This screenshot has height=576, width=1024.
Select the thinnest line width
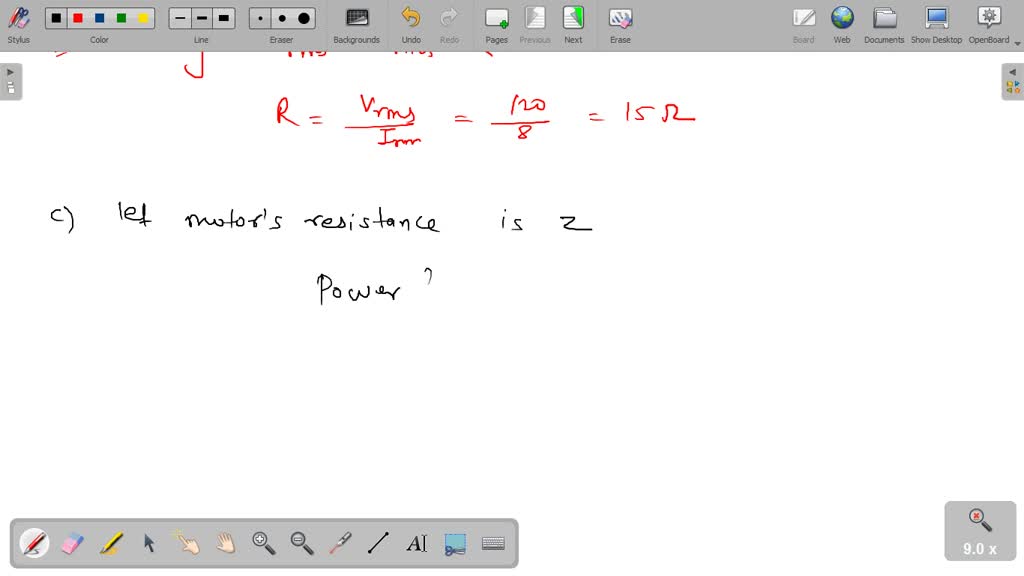[180, 18]
